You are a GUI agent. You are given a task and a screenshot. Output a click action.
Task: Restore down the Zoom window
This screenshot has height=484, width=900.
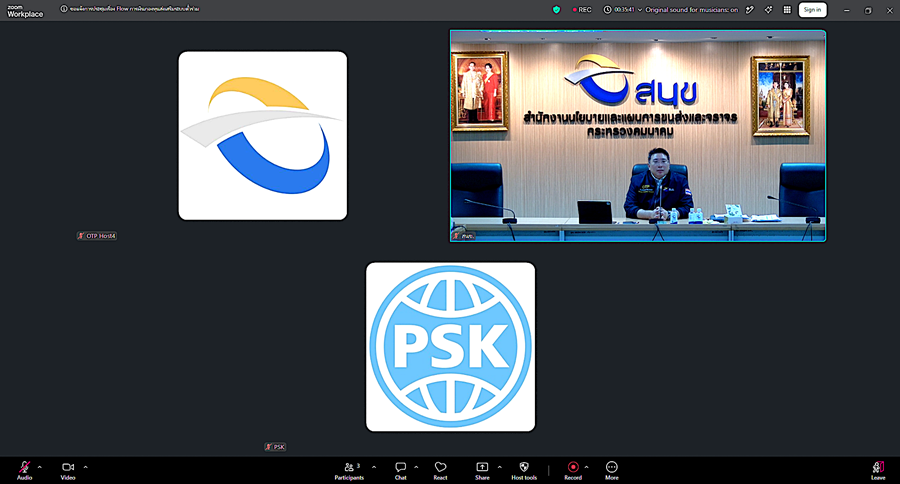[x=868, y=10]
